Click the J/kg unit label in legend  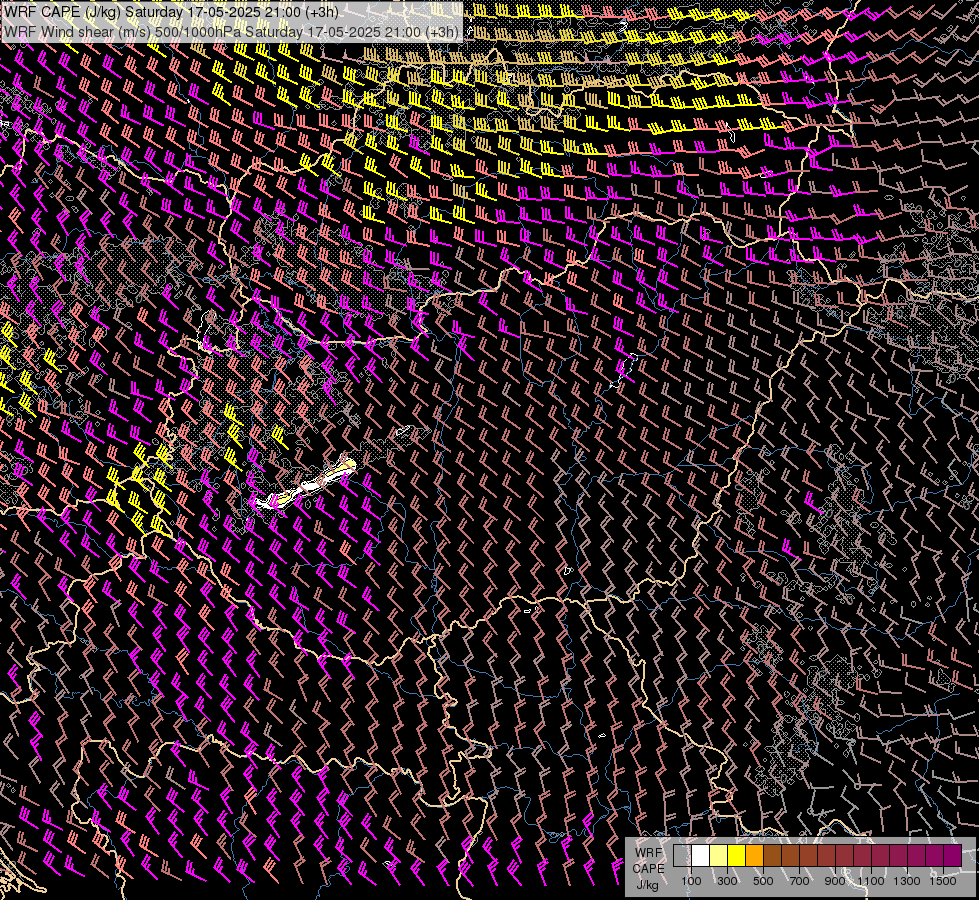click(647, 885)
